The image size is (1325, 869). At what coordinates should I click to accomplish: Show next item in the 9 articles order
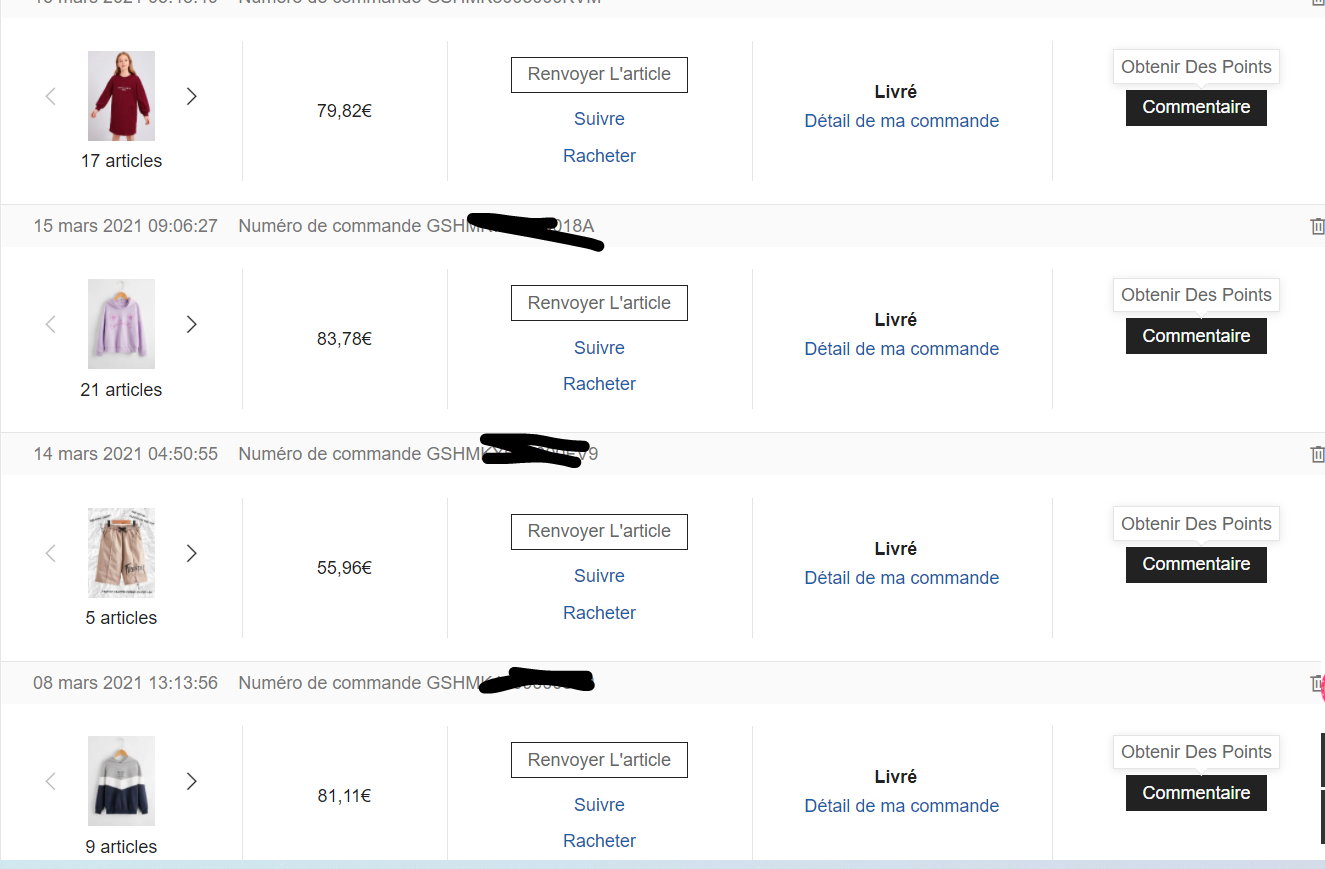(x=192, y=781)
